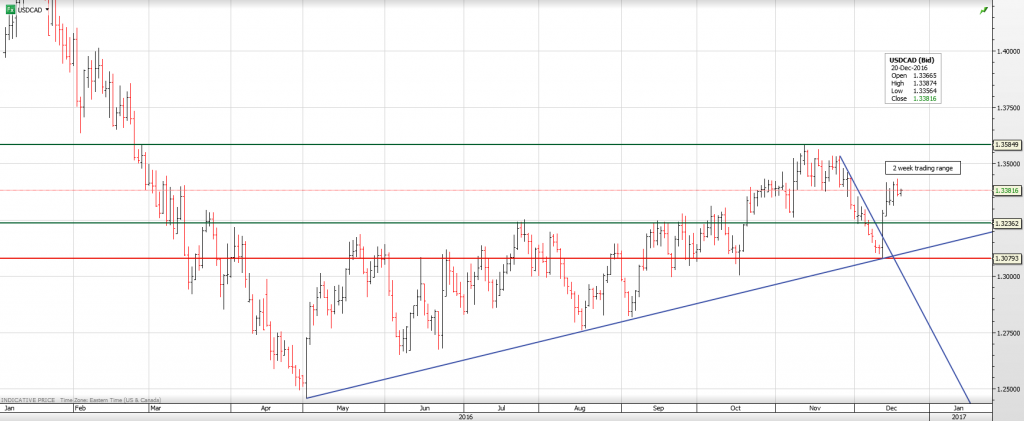Select the Oct month on time axis
The image size is (1024, 421).
pos(735,409)
